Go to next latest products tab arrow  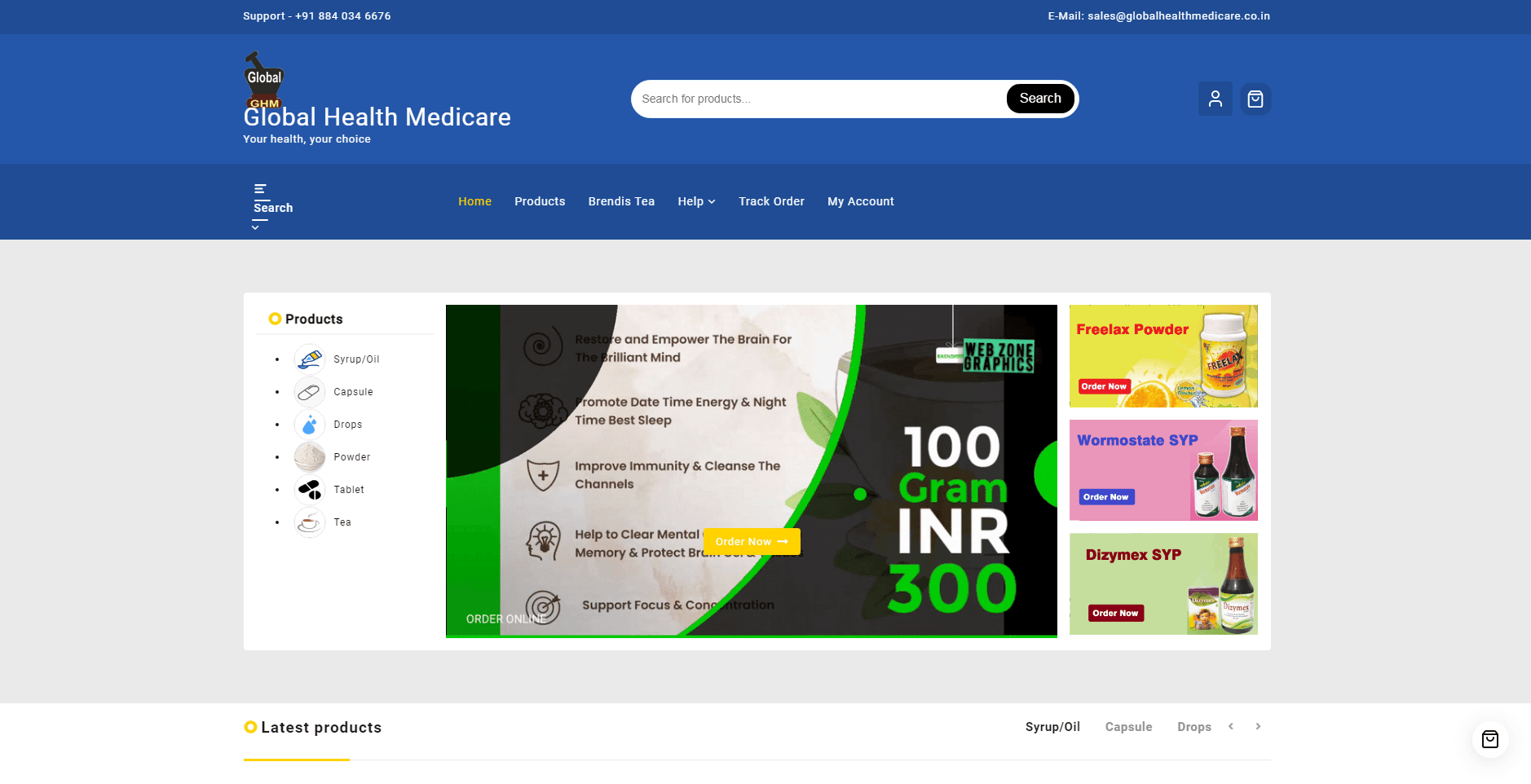(x=1258, y=726)
